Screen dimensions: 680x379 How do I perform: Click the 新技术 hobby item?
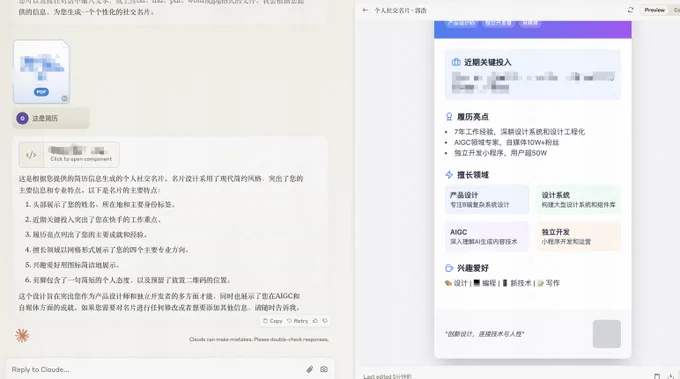(517, 283)
